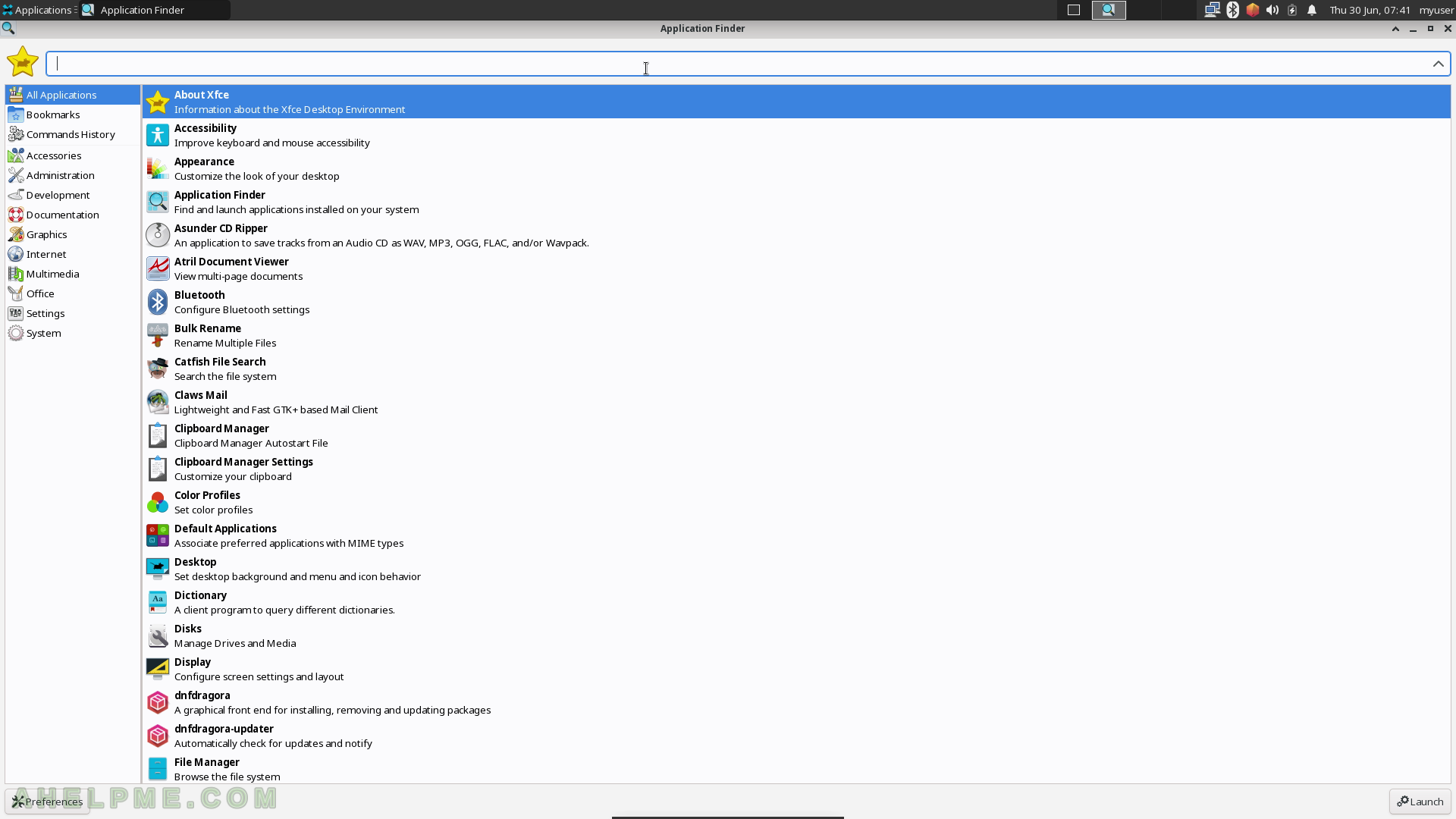Click the Display settings icon
This screenshot has height=819, width=1456.
tap(158, 669)
